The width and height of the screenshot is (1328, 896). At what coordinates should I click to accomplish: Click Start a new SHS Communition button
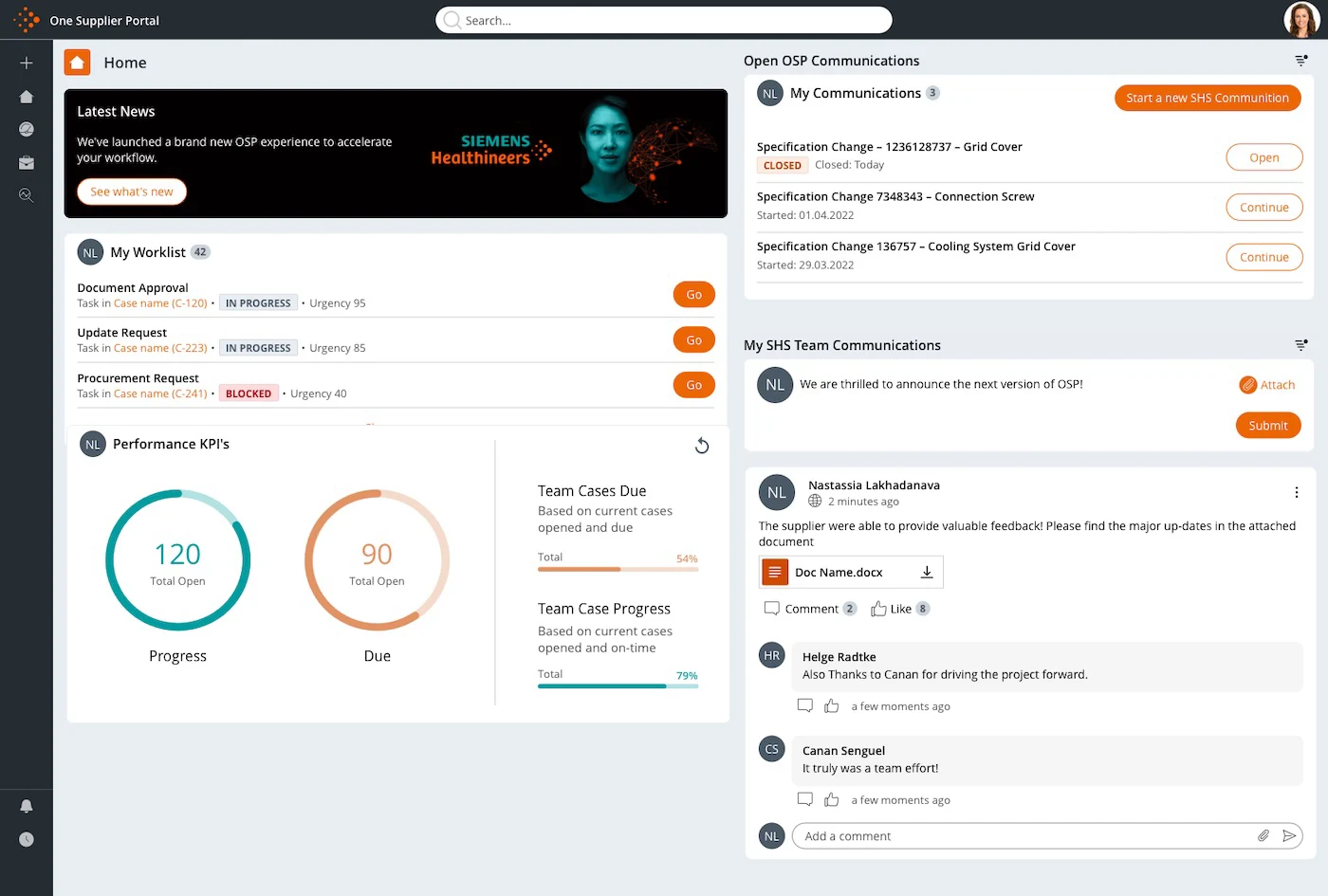click(x=1208, y=98)
